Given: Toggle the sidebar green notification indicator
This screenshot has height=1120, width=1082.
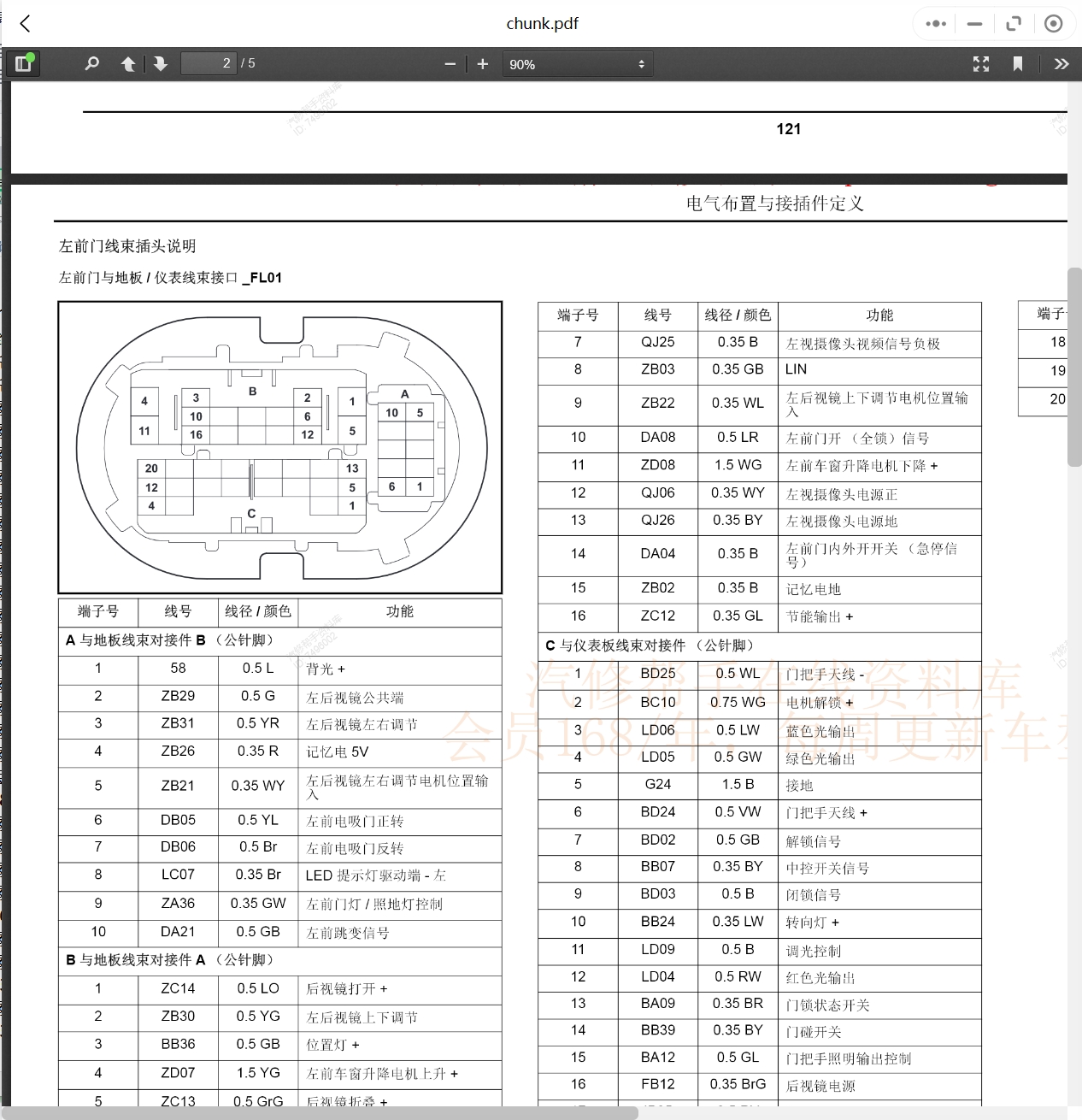Looking at the screenshot, I should [31, 56].
